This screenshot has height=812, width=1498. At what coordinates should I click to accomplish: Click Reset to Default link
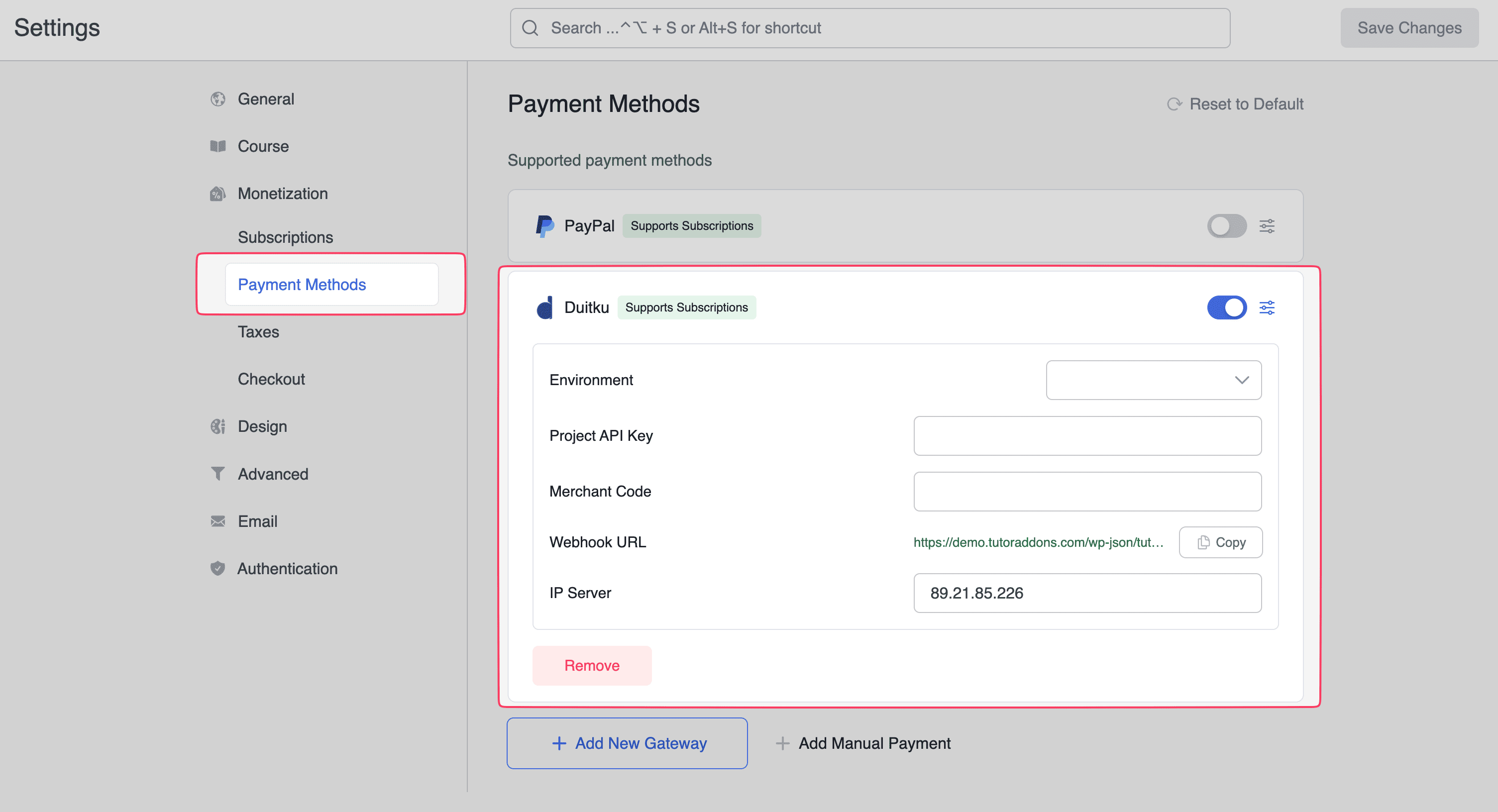coord(1235,104)
